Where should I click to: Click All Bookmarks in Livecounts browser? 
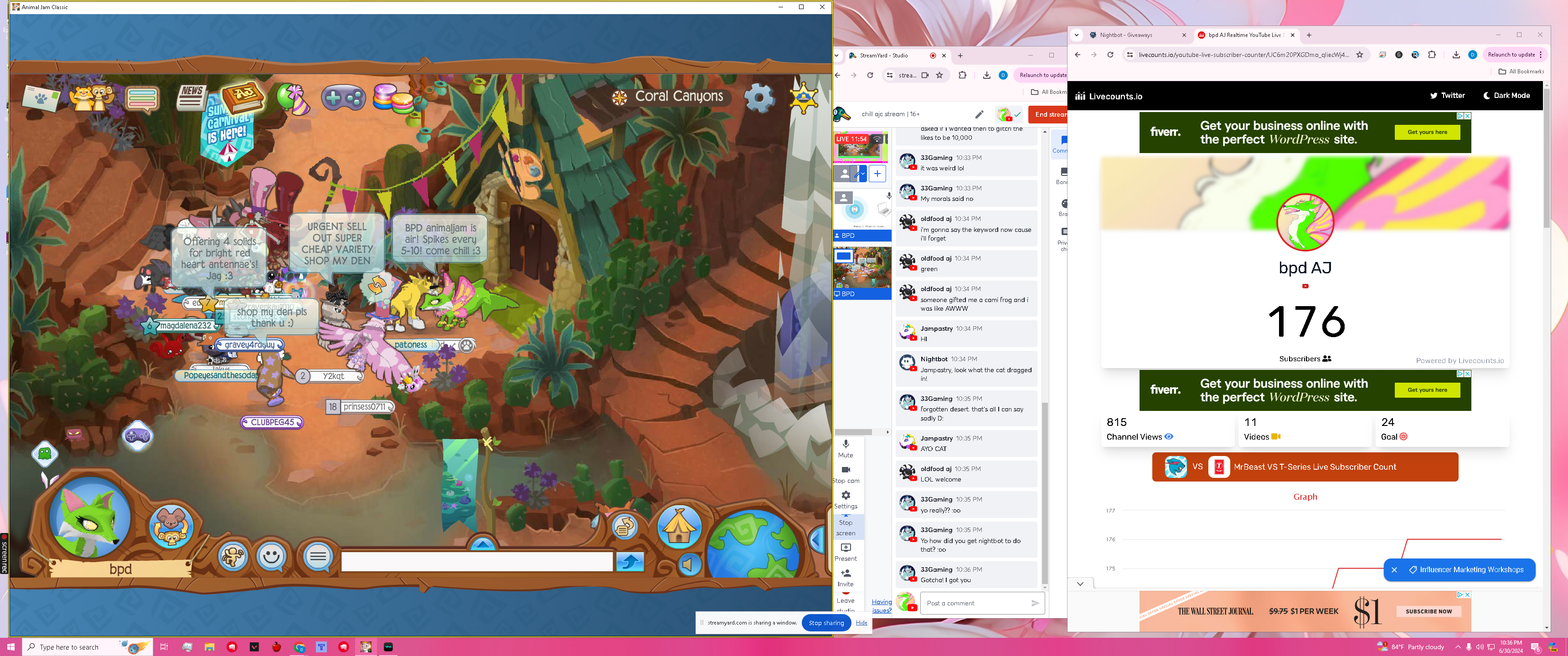[x=1521, y=72]
